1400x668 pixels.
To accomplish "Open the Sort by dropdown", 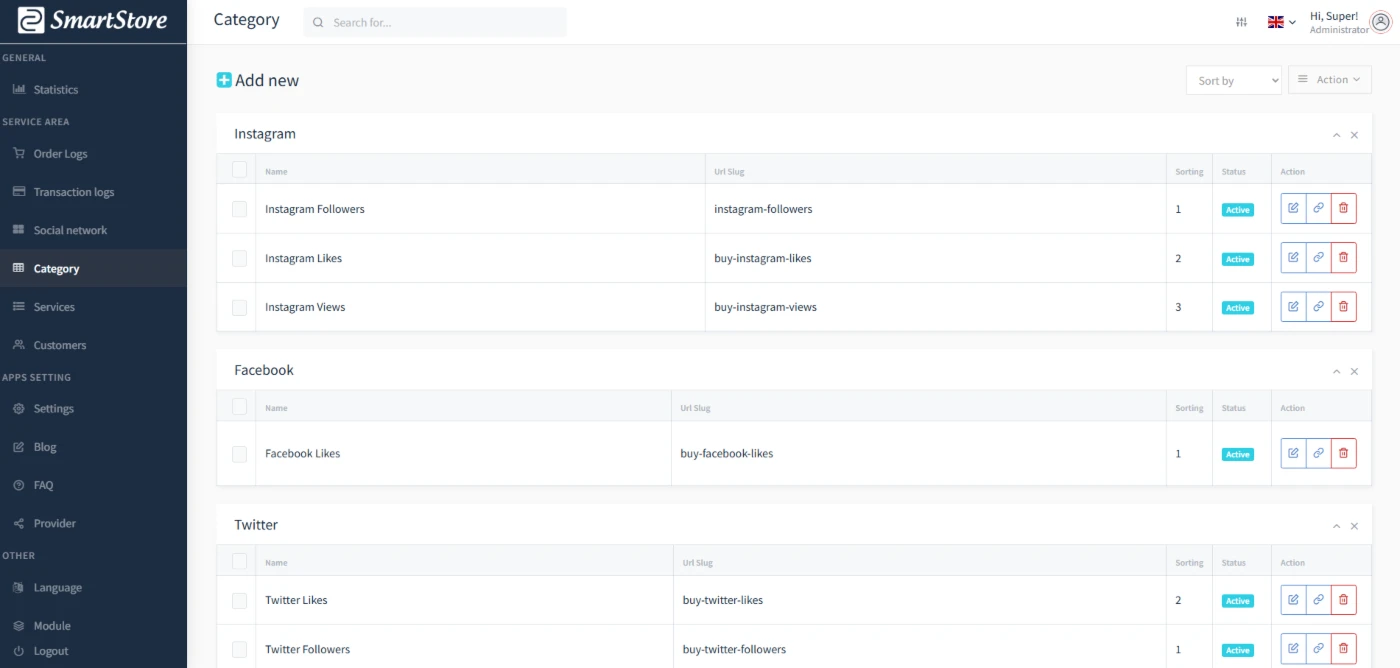I will click(x=1233, y=80).
